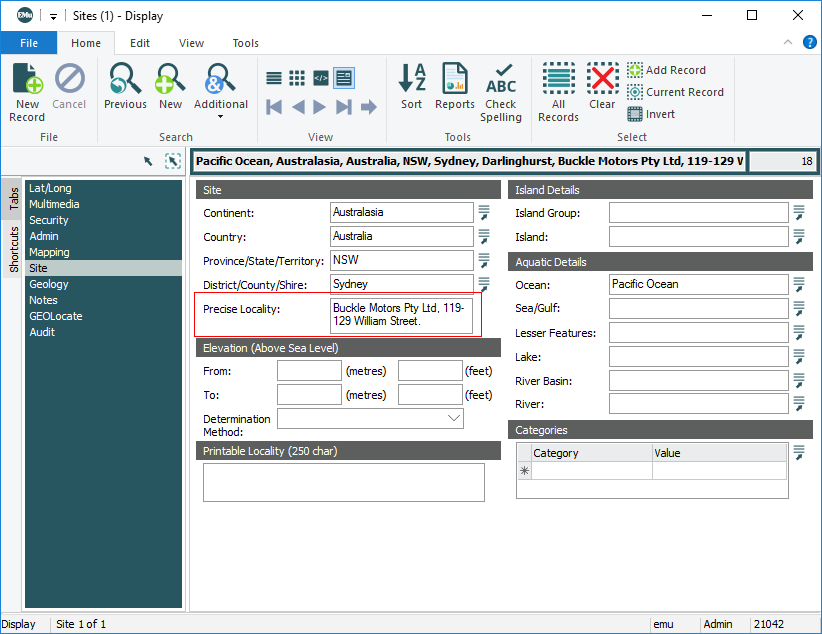Expand the Determination Method combo box
Viewport: 822px width, 634px height.
pos(455,418)
